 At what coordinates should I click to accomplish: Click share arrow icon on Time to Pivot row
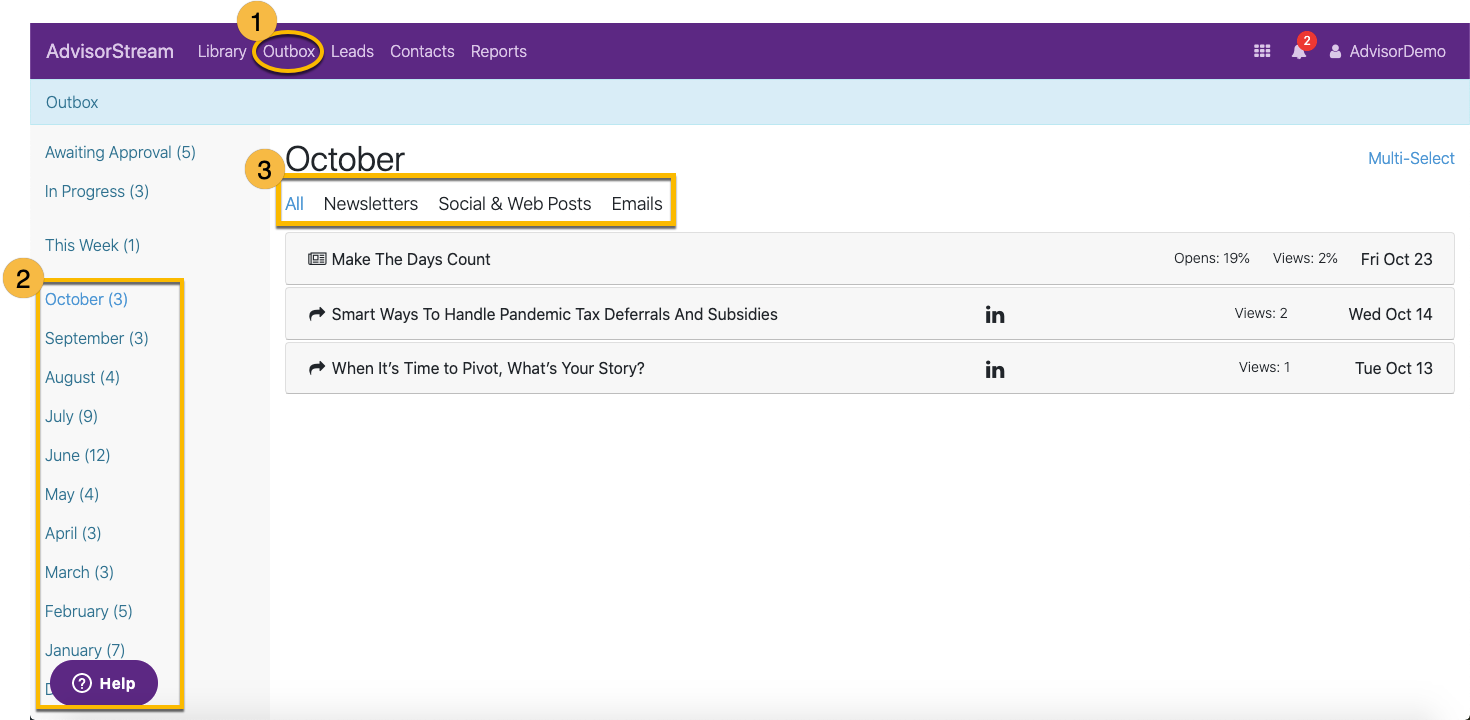pyautogui.click(x=317, y=368)
